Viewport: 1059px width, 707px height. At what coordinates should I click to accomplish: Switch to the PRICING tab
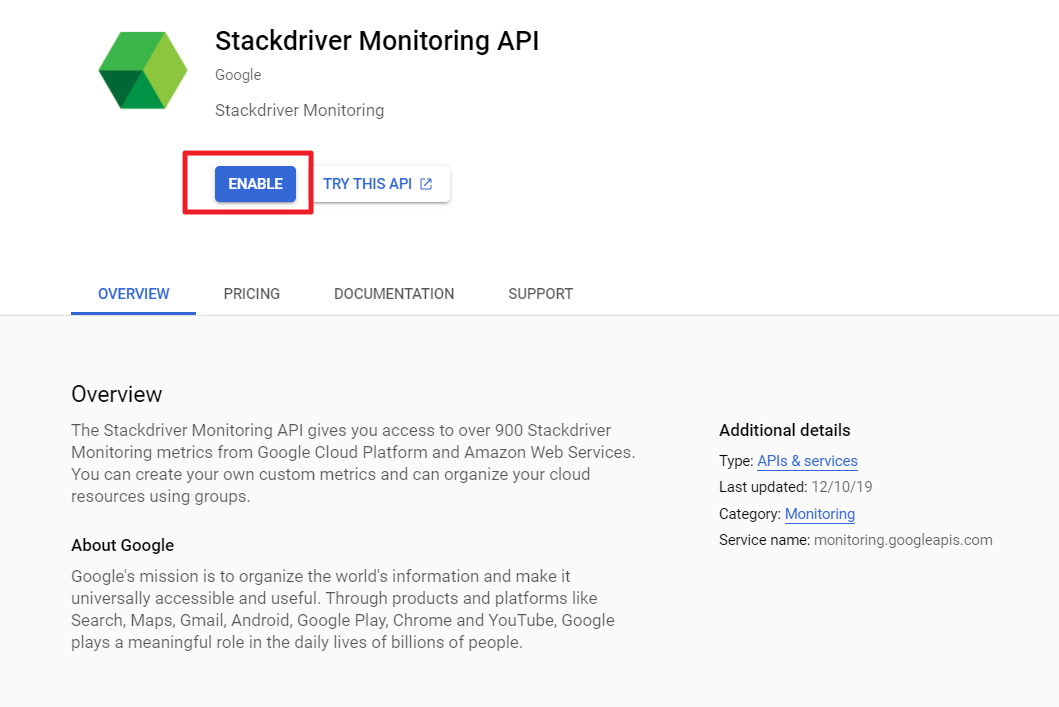click(x=251, y=294)
